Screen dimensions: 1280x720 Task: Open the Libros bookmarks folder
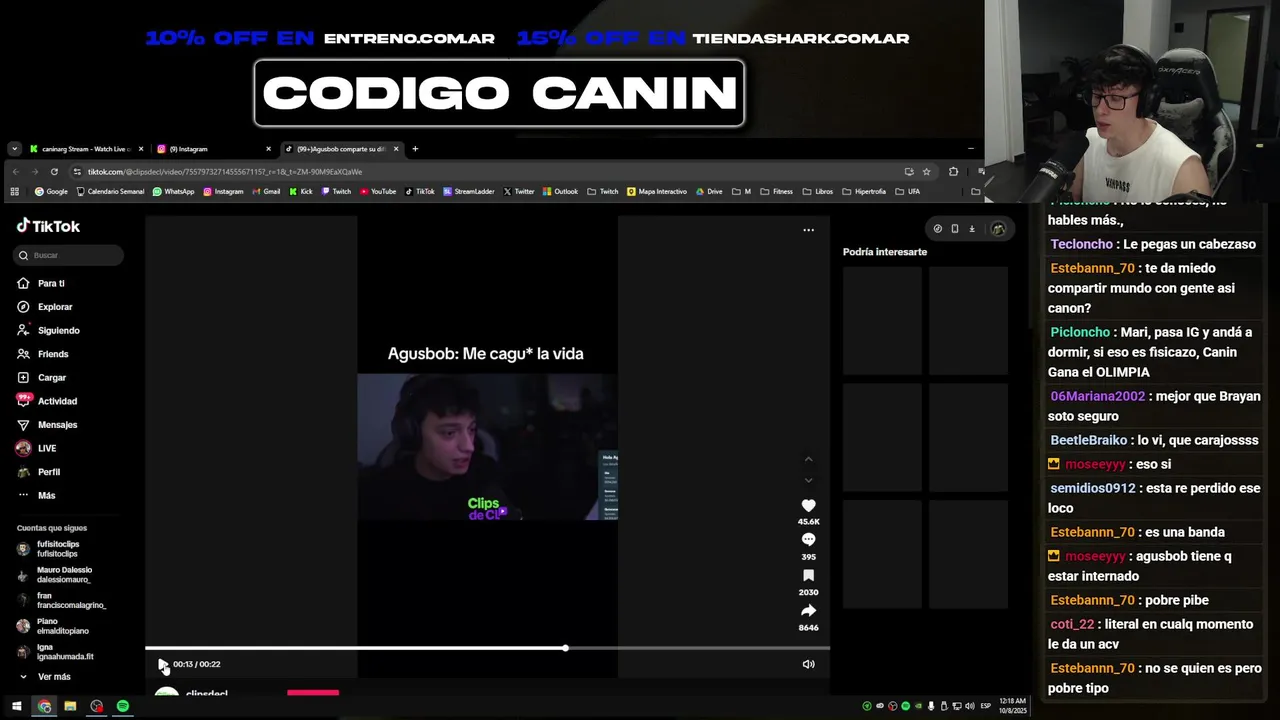point(817,191)
